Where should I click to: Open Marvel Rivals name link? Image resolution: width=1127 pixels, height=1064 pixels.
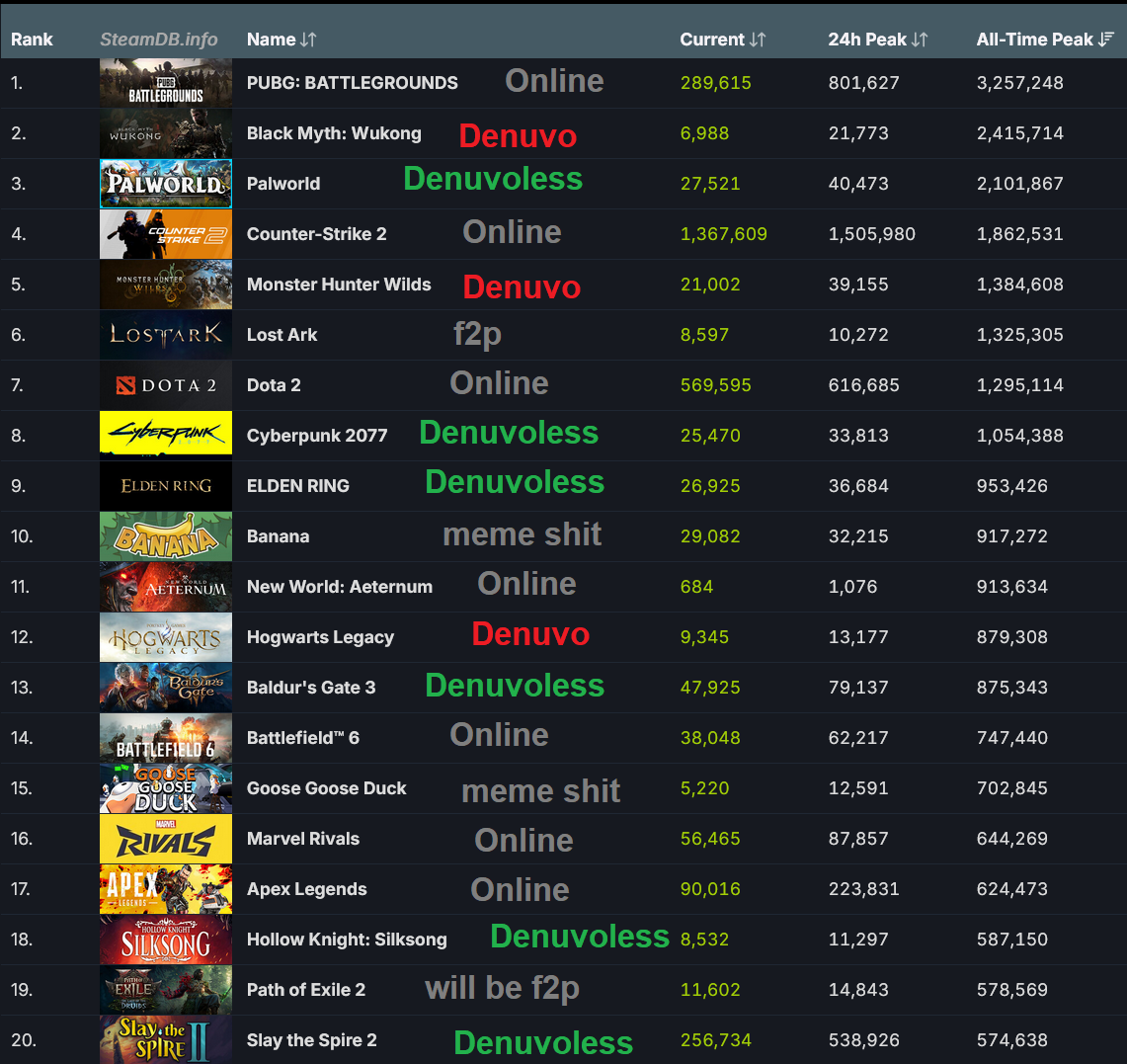(x=302, y=839)
